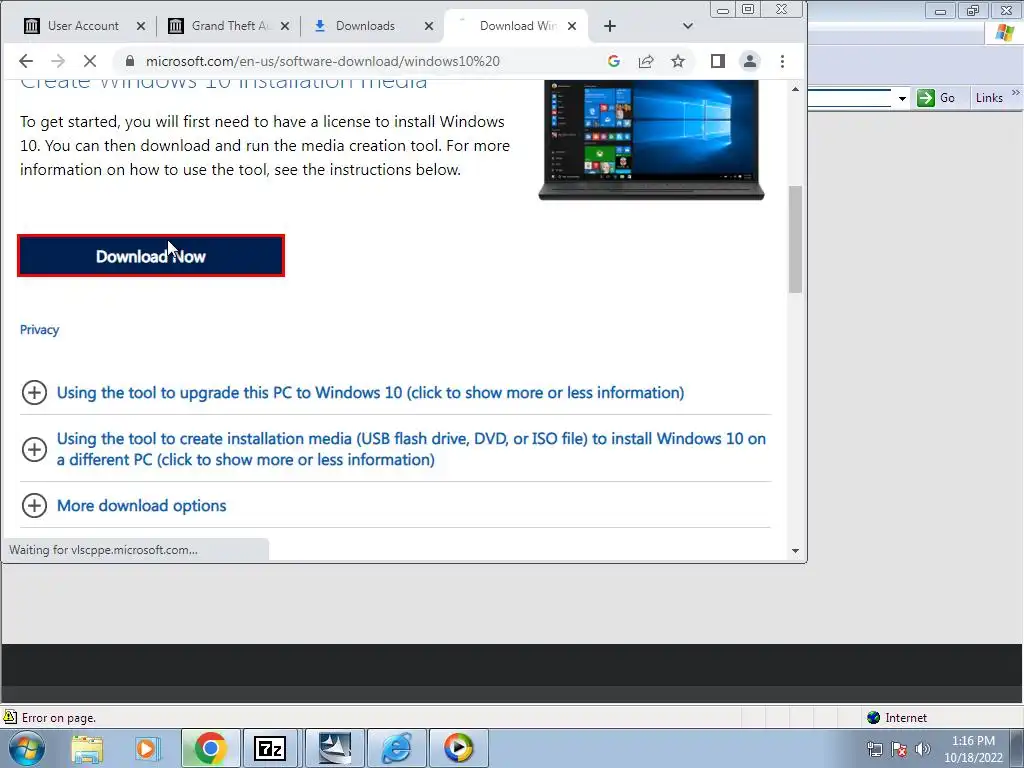The image size is (1024, 768).
Task: Close the Download Windows tab
Action: [x=572, y=26]
